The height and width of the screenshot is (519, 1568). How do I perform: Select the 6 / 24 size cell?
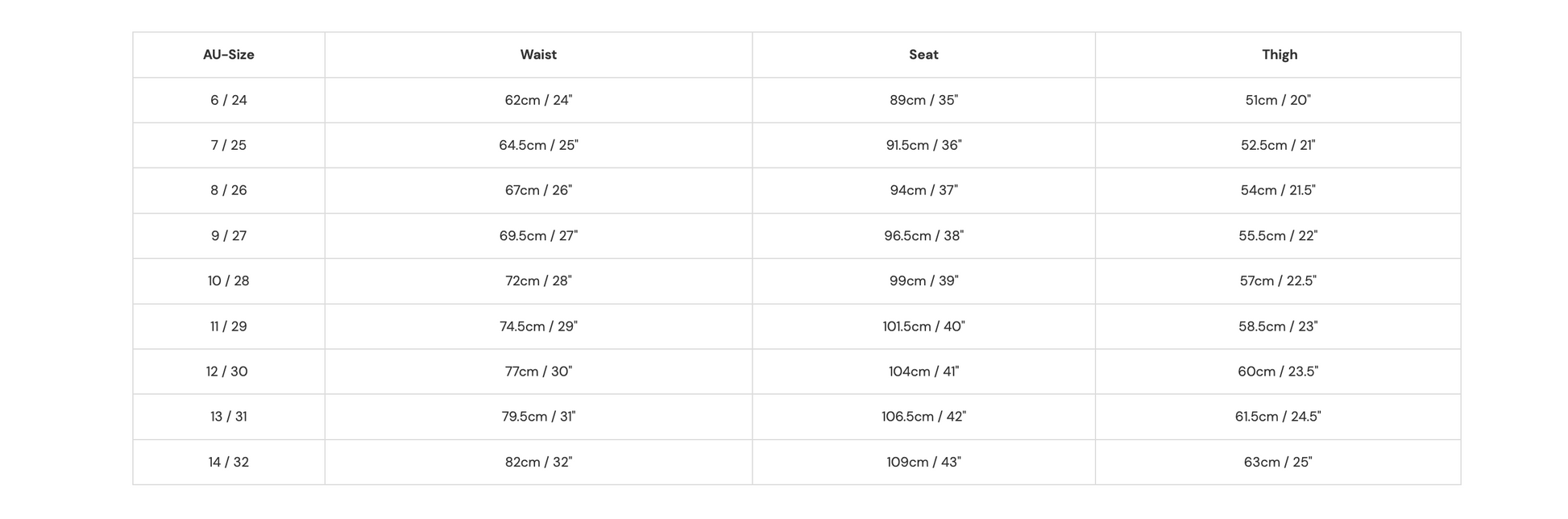click(x=229, y=100)
